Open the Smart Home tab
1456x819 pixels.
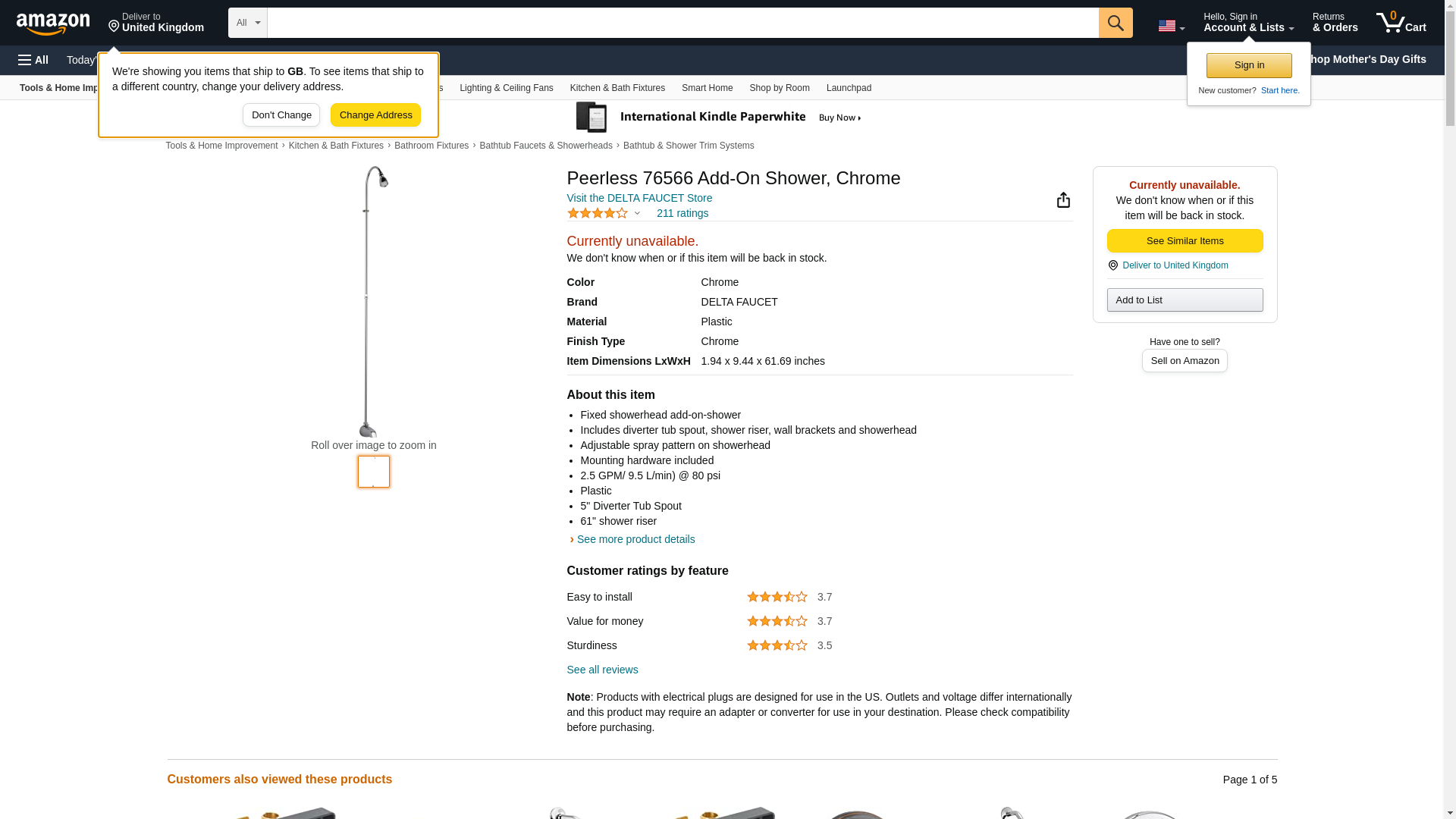(707, 88)
